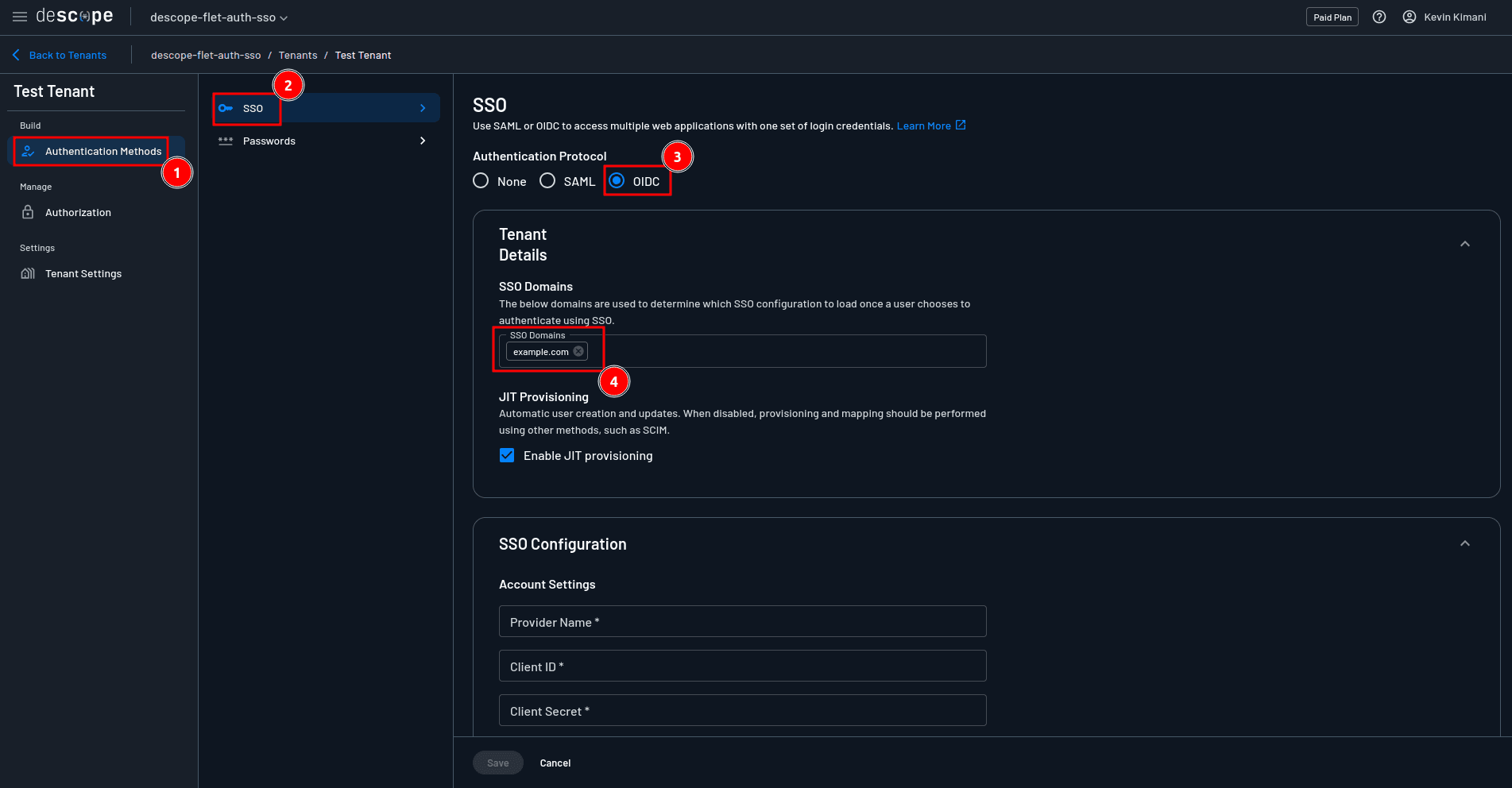This screenshot has width=1512, height=788.
Task: Click the SSO key icon
Action: 226,108
